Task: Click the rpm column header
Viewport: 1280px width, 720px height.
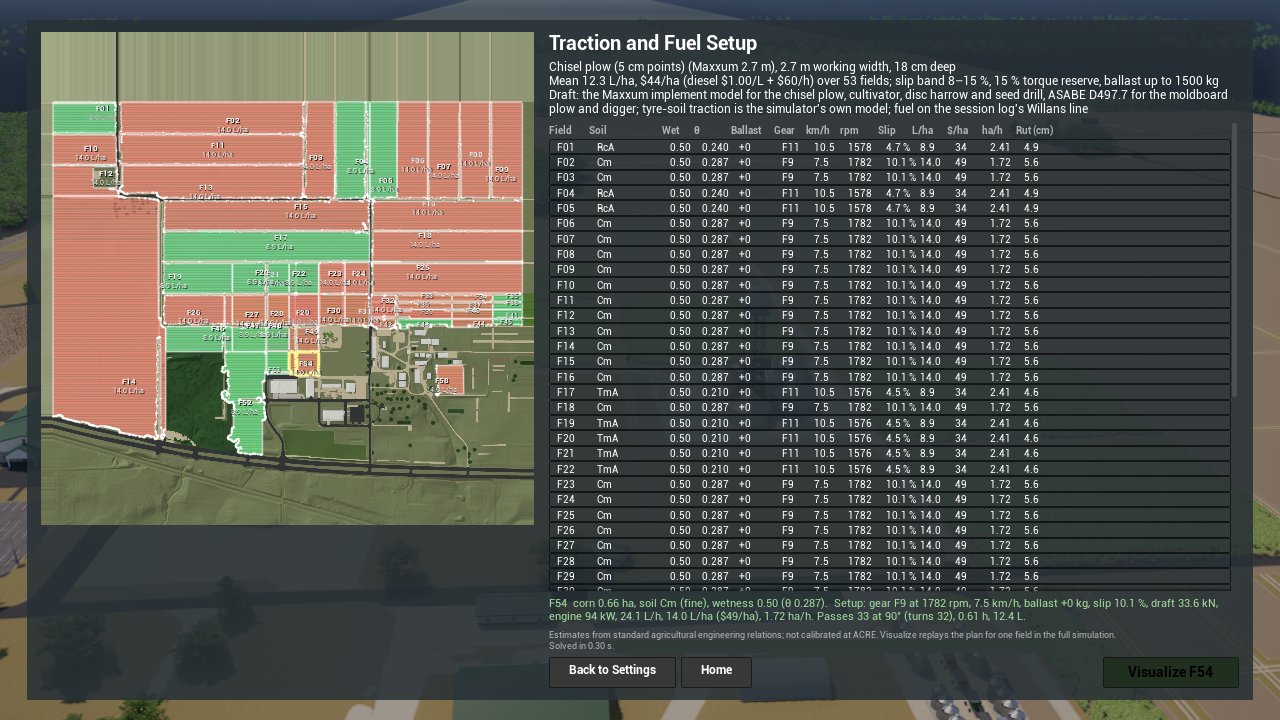Action: point(849,130)
